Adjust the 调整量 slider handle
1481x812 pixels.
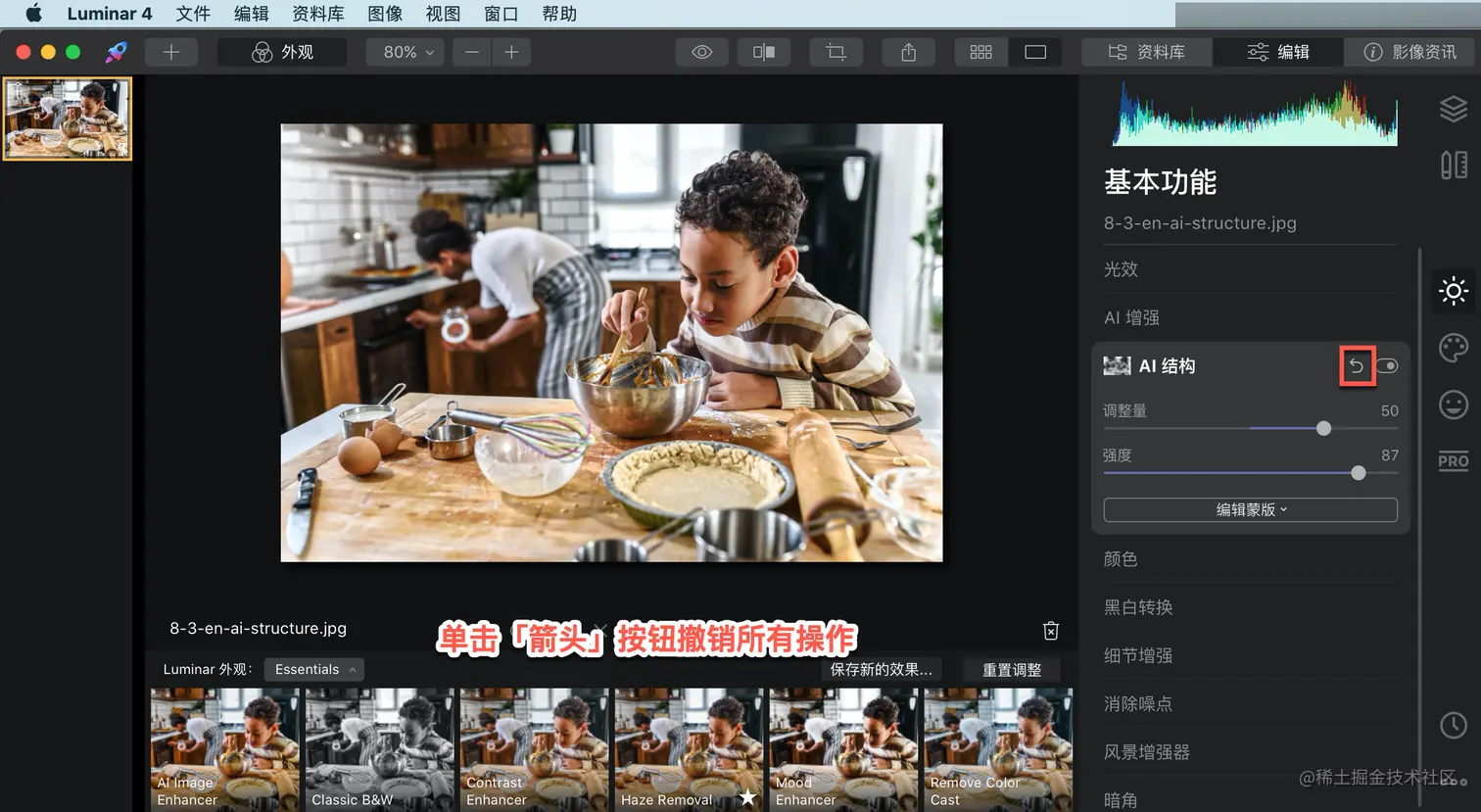click(1323, 428)
